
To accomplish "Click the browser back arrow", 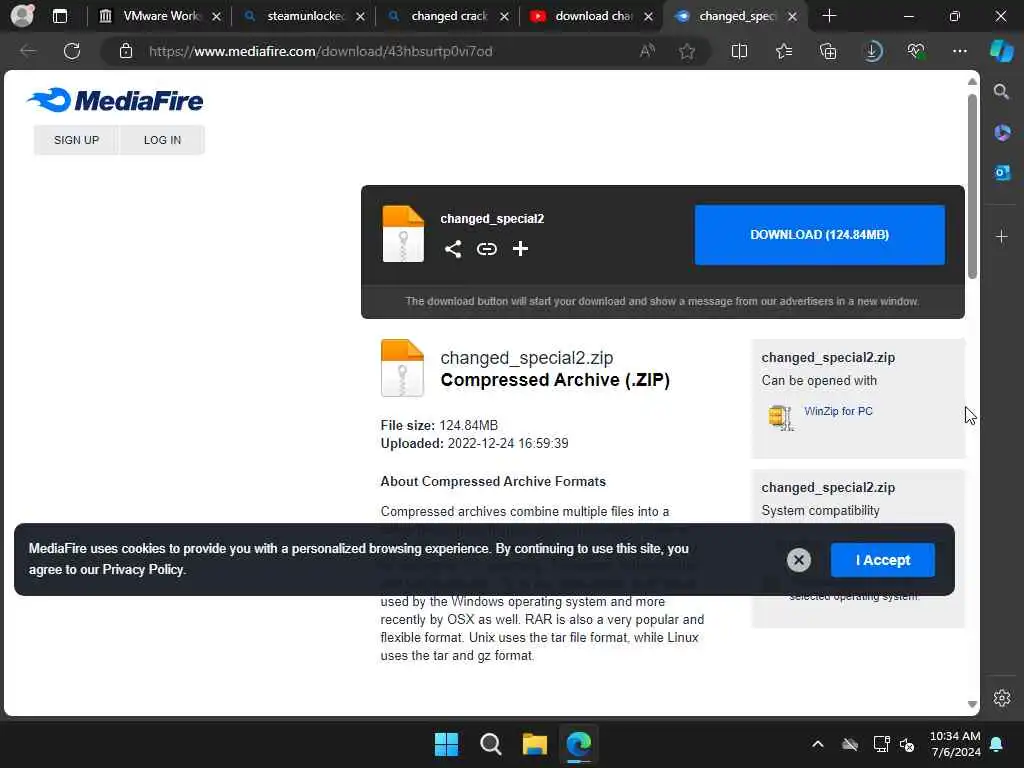I will [x=27, y=51].
